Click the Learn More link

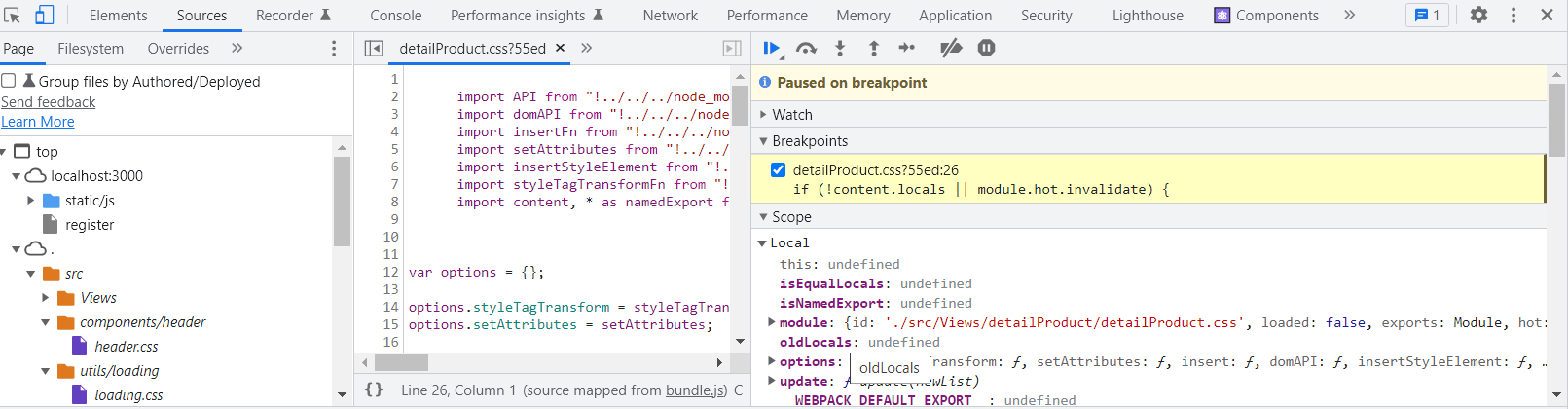[38, 122]
